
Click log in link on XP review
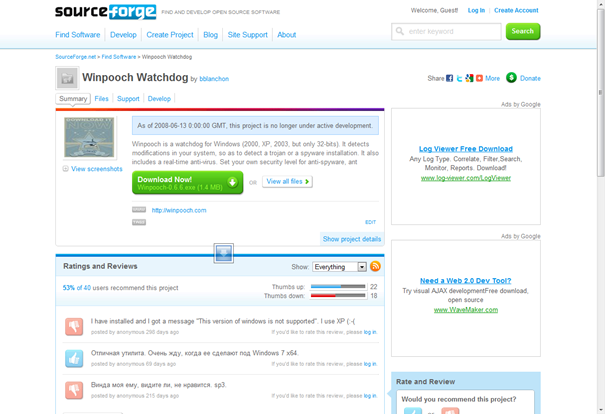[370, 332]
